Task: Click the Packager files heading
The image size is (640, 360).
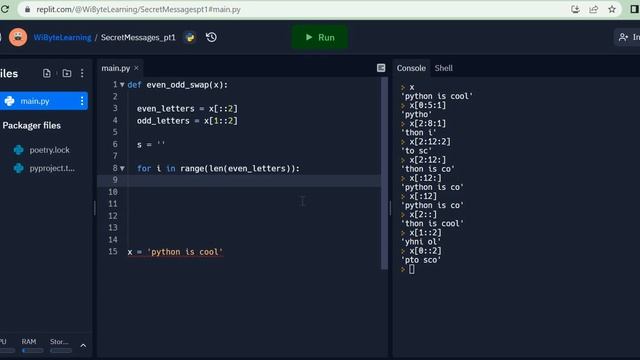Action: [x=31, y=125]
